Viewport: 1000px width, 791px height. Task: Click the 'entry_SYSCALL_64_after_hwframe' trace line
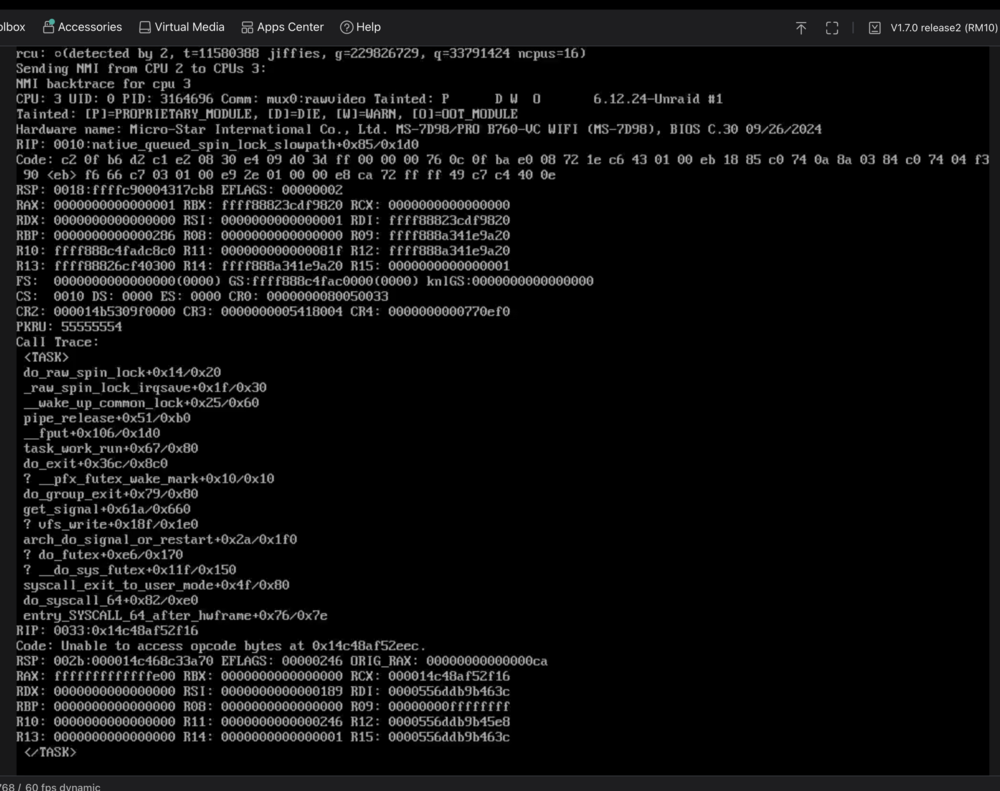point(175,616)
